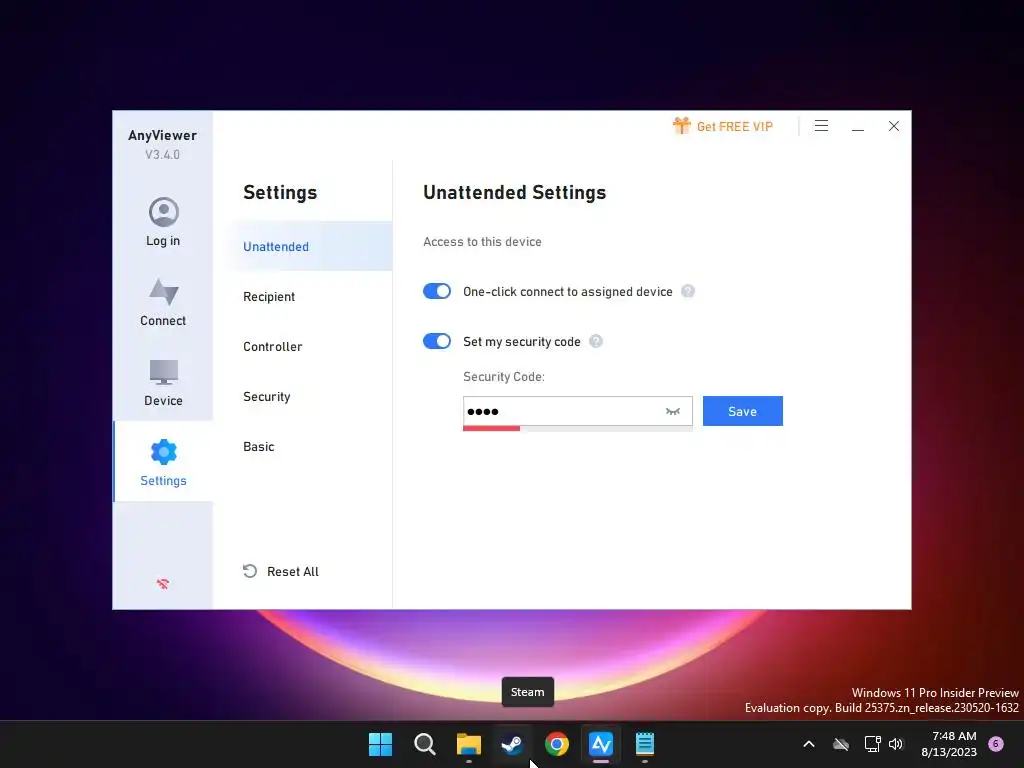Click the network tray icon

[872, 744]
